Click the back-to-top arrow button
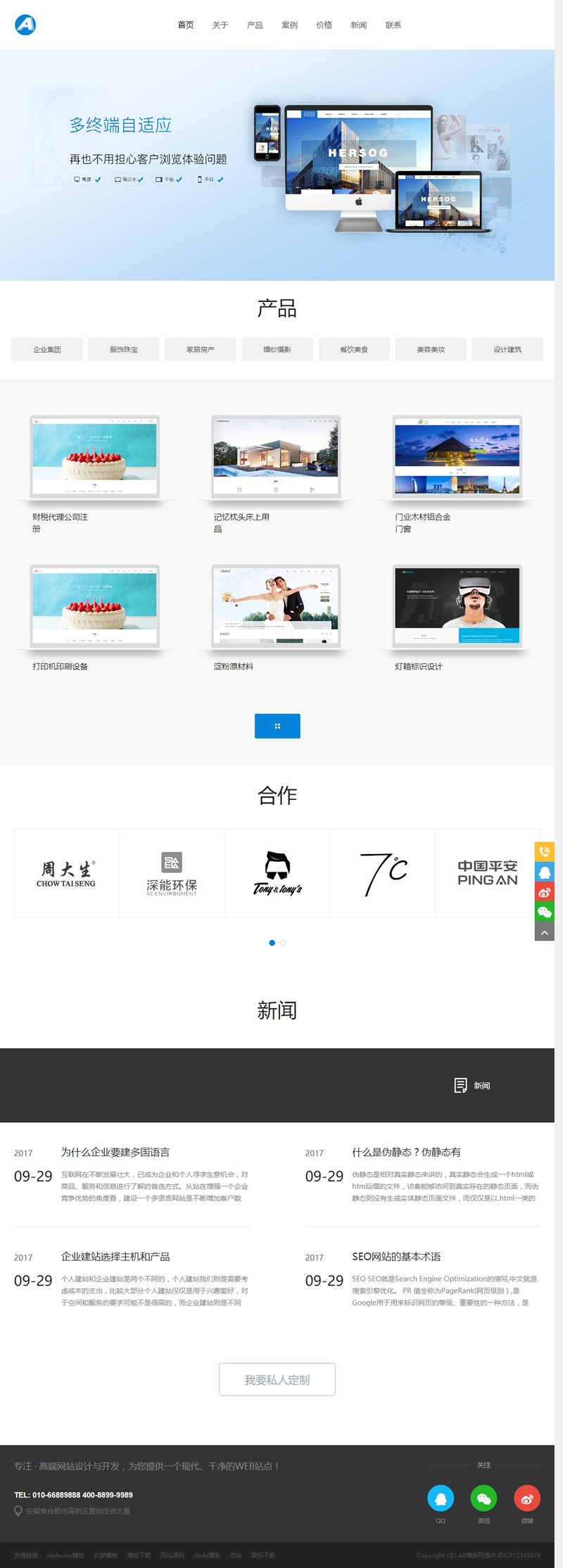 click(x=545, y=932)
